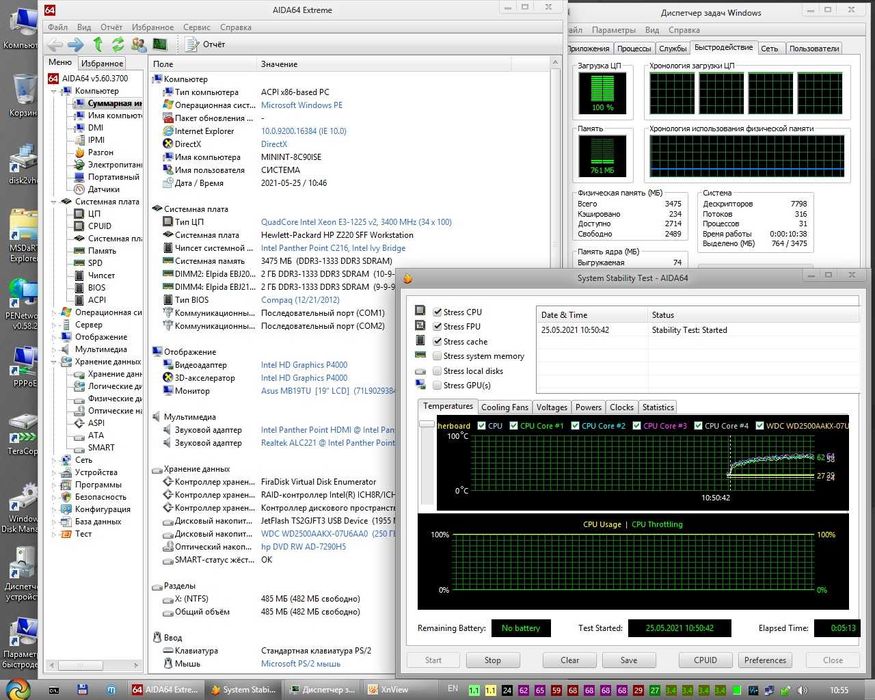The width and height of the screenshot is (875, 700).
Task: Switch to the Cooling Fans tab
Action: point(504,407)
